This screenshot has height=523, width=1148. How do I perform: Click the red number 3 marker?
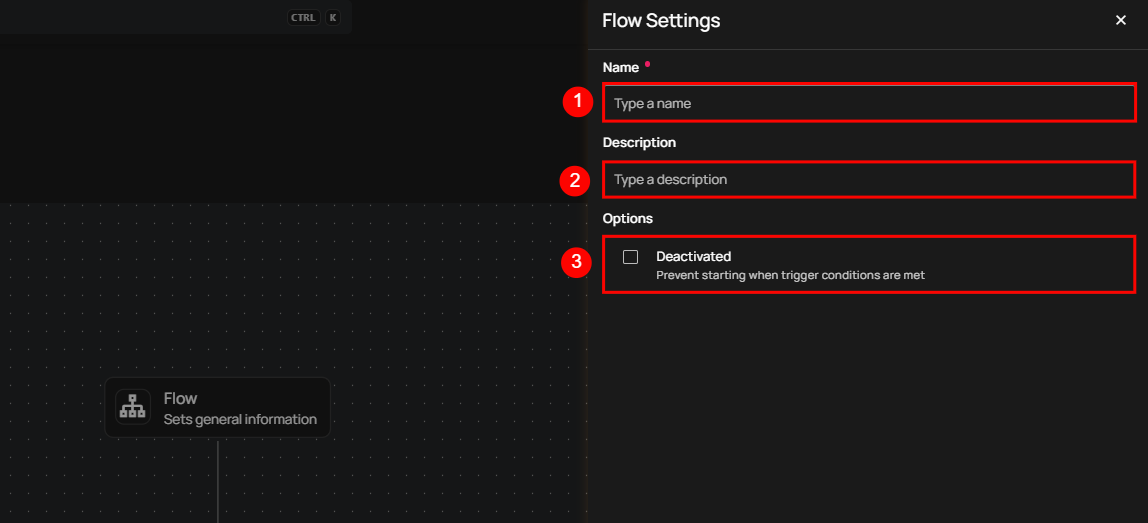click(576, 263)
